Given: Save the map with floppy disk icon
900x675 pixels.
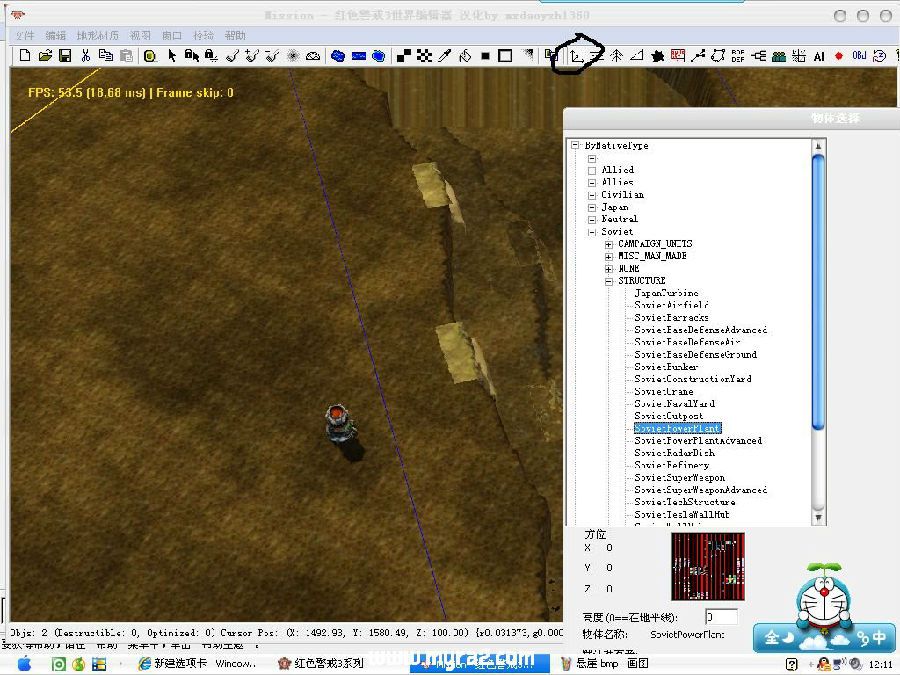Looking at the screenshot, I should (x=65, y=56).
